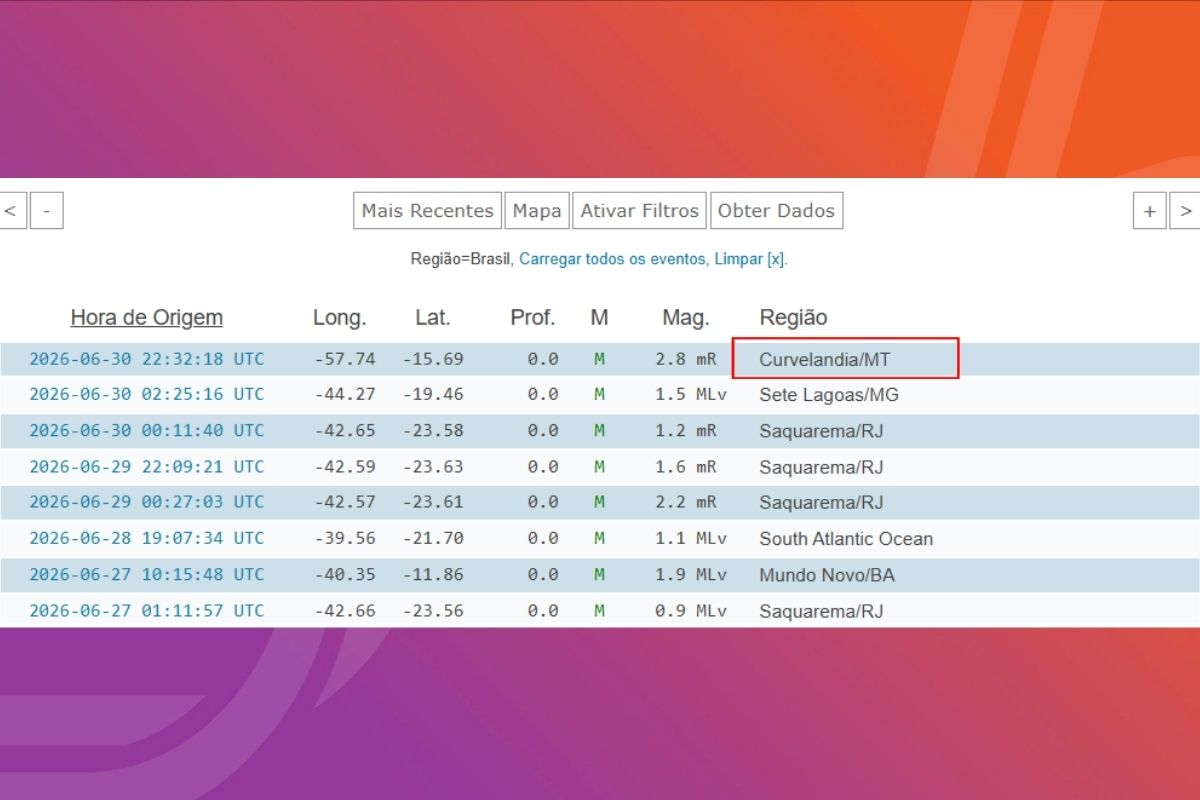Image resolution: width=1200 pixels, height=800 pixels.
Task: Open Mais Recentes events
Action: click(427, 211)
